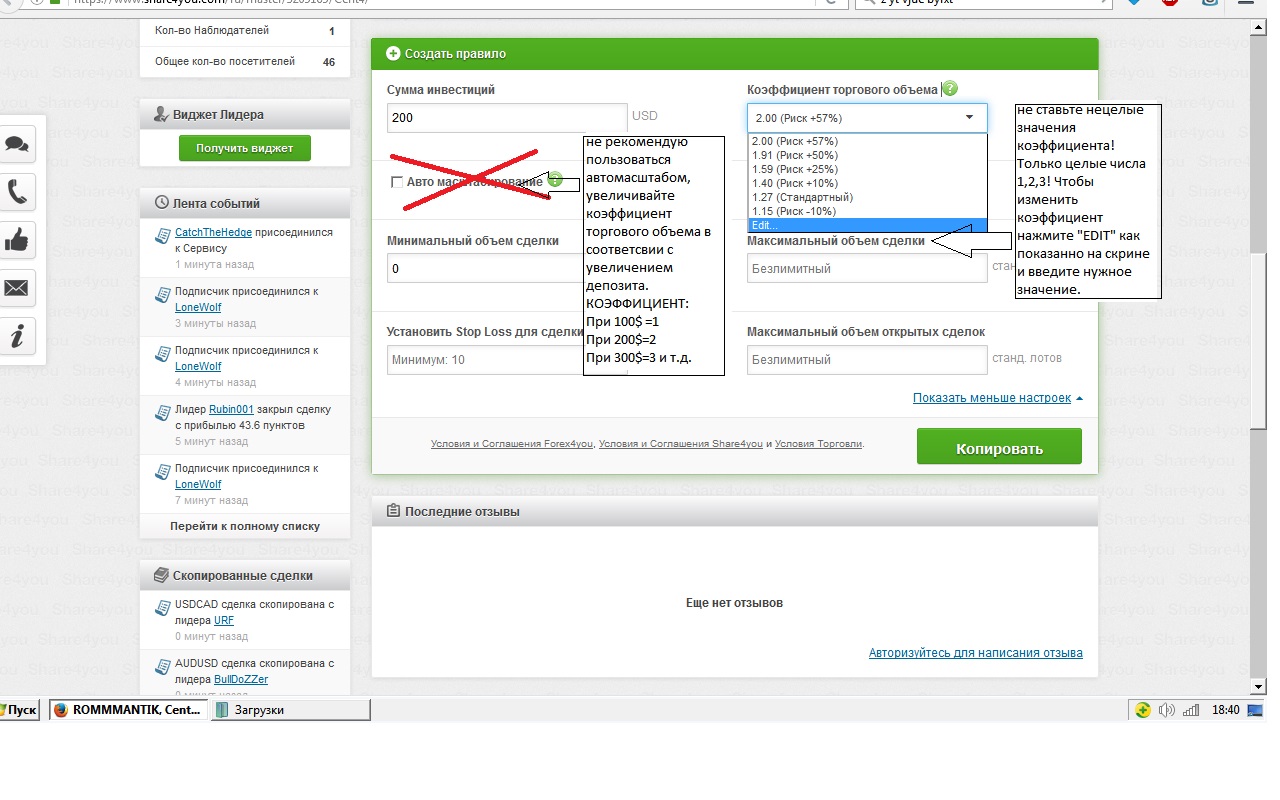Pick 1.40 (Риск +10%) option
The height and width of the screenshot is (800, 1280).
pyautogui.click(x=867, y=183)
